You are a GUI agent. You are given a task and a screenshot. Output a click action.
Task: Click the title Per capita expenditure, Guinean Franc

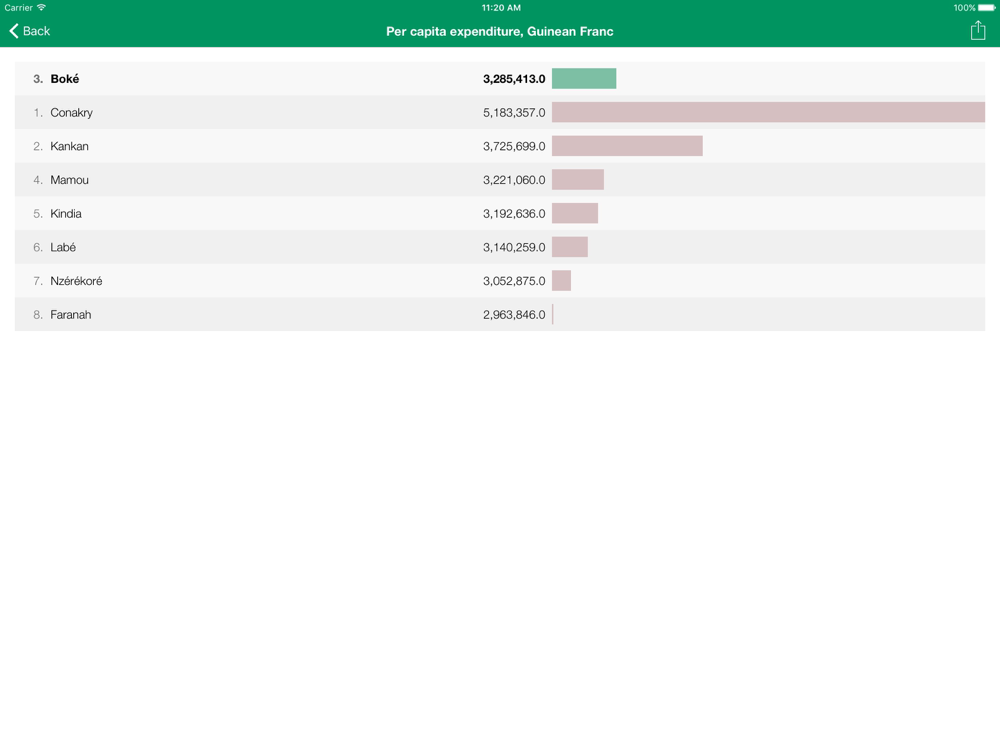click(499, 31)
